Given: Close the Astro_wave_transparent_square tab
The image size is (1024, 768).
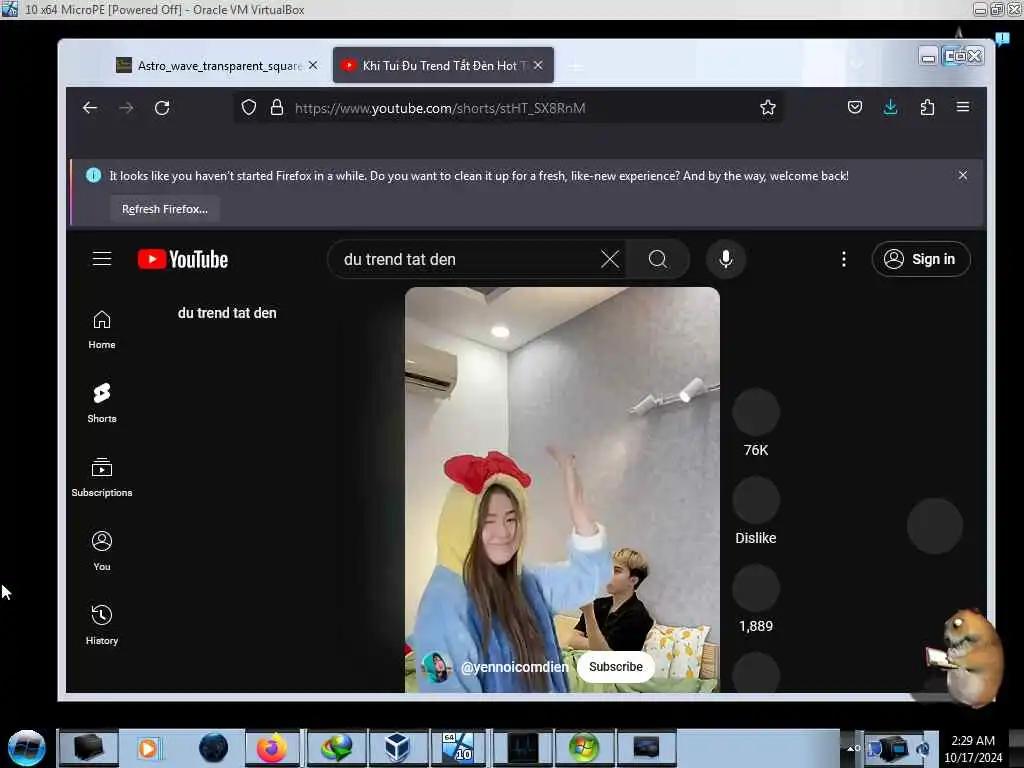Looking at the screenshot, I should coord(313,65).
